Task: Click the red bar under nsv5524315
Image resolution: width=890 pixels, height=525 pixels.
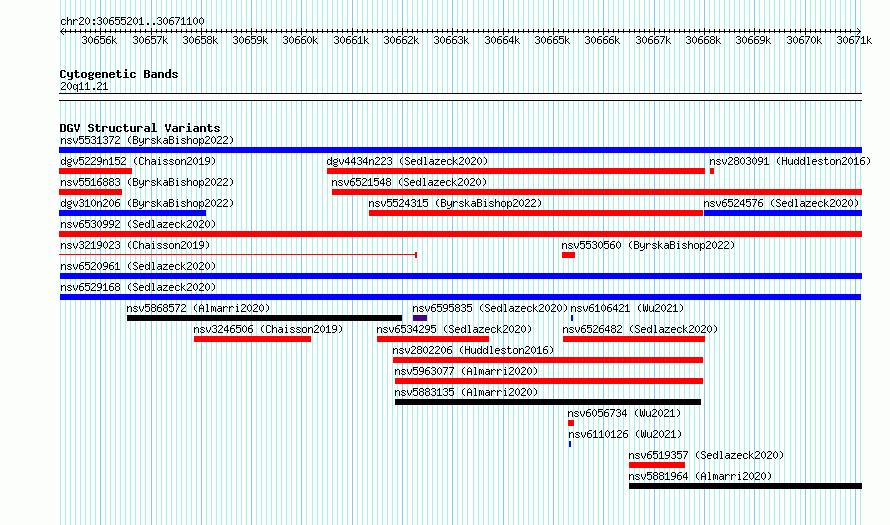Action: click(536, 213)
